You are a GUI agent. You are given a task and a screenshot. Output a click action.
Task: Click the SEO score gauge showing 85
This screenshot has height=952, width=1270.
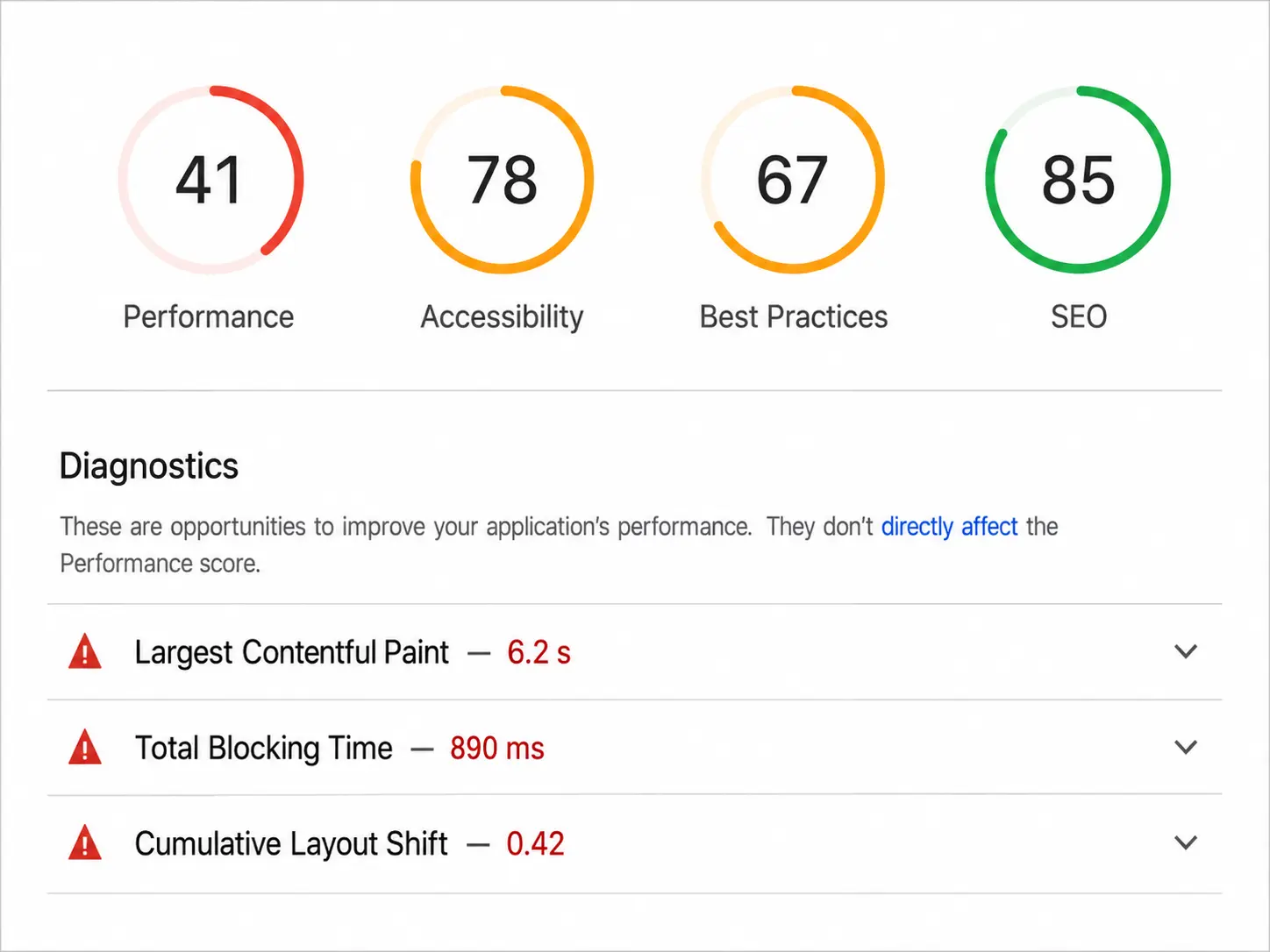click(x=1078, y=180)
